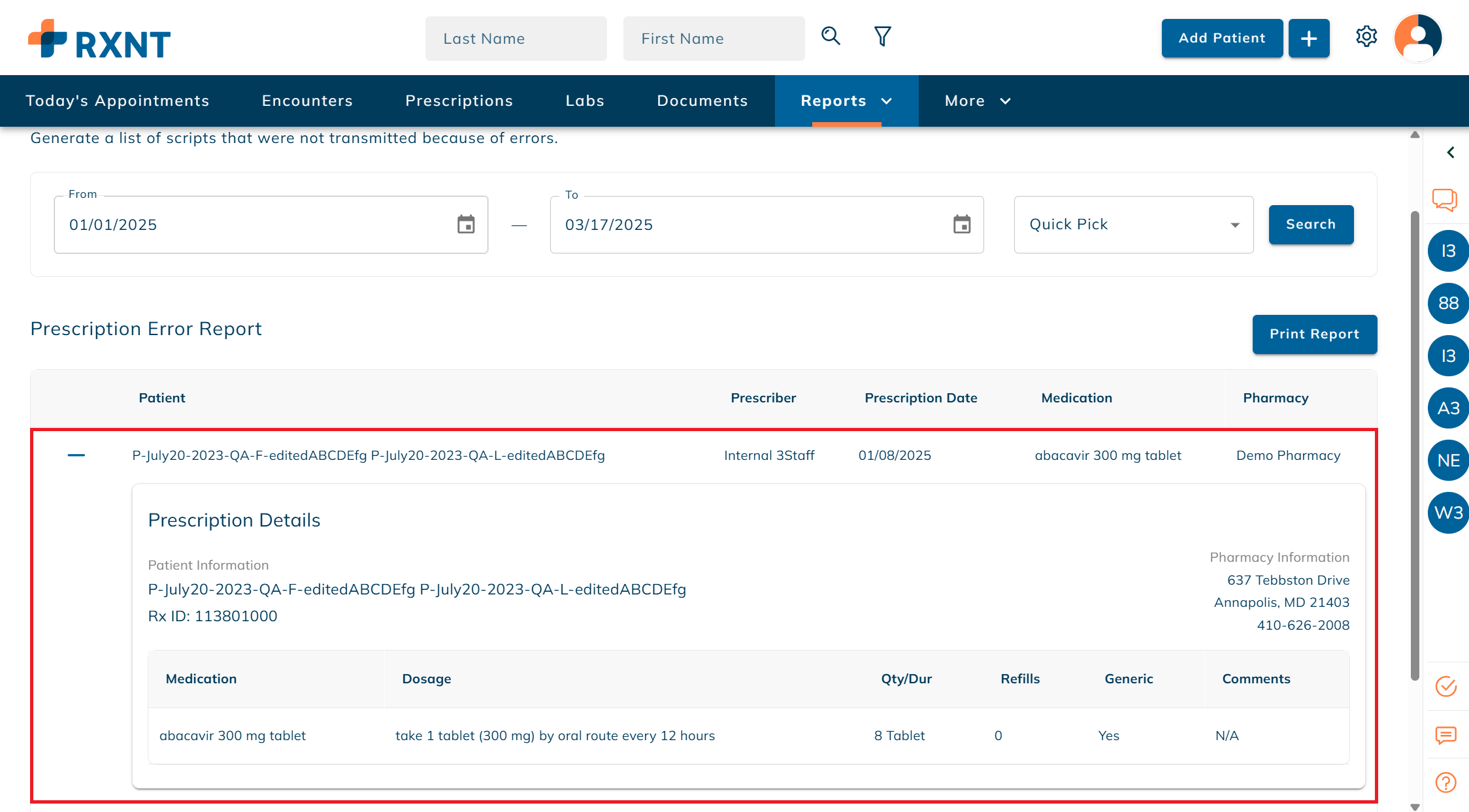Click the orange message sidebar icon
Screen dimensions: 1469x812
(x=1445, y=735)
